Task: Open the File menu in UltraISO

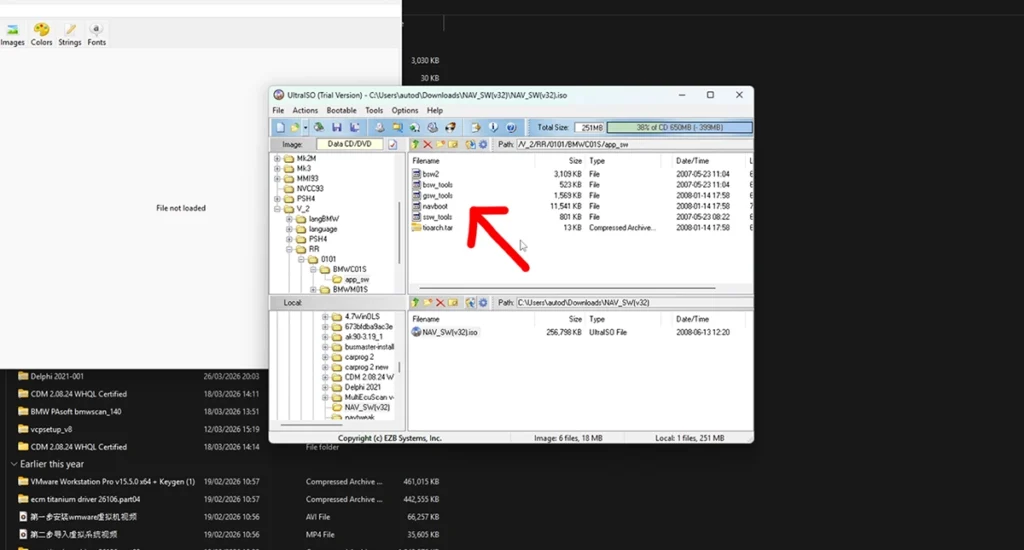Action: (278, 110)
